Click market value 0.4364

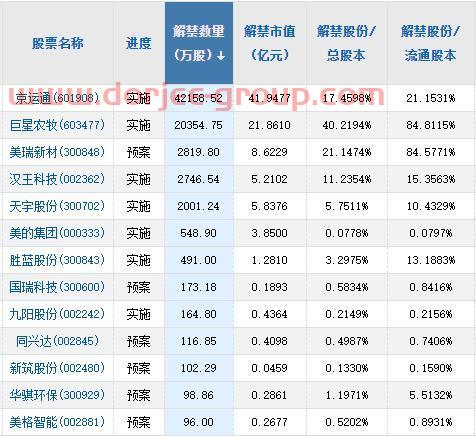pyautogui.click(x=269, y=314)
